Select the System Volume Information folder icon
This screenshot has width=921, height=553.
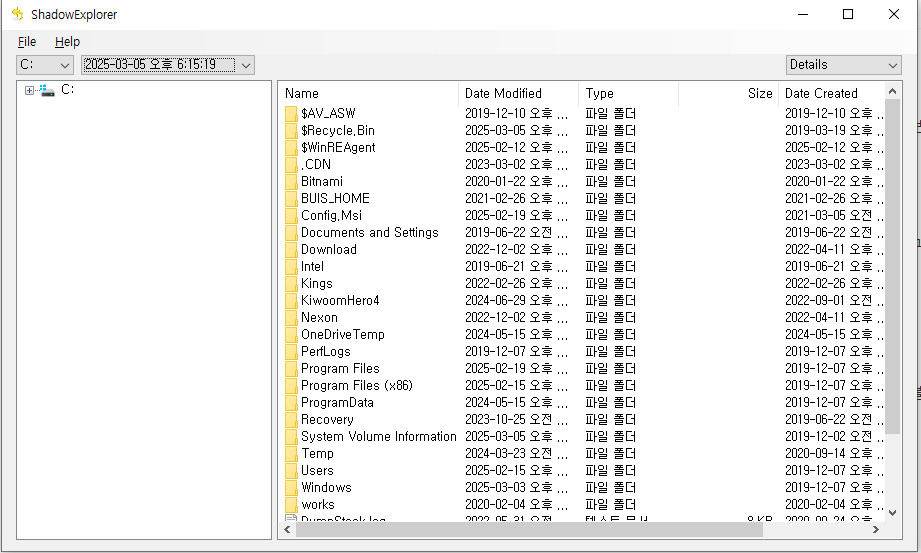[291, 437]
